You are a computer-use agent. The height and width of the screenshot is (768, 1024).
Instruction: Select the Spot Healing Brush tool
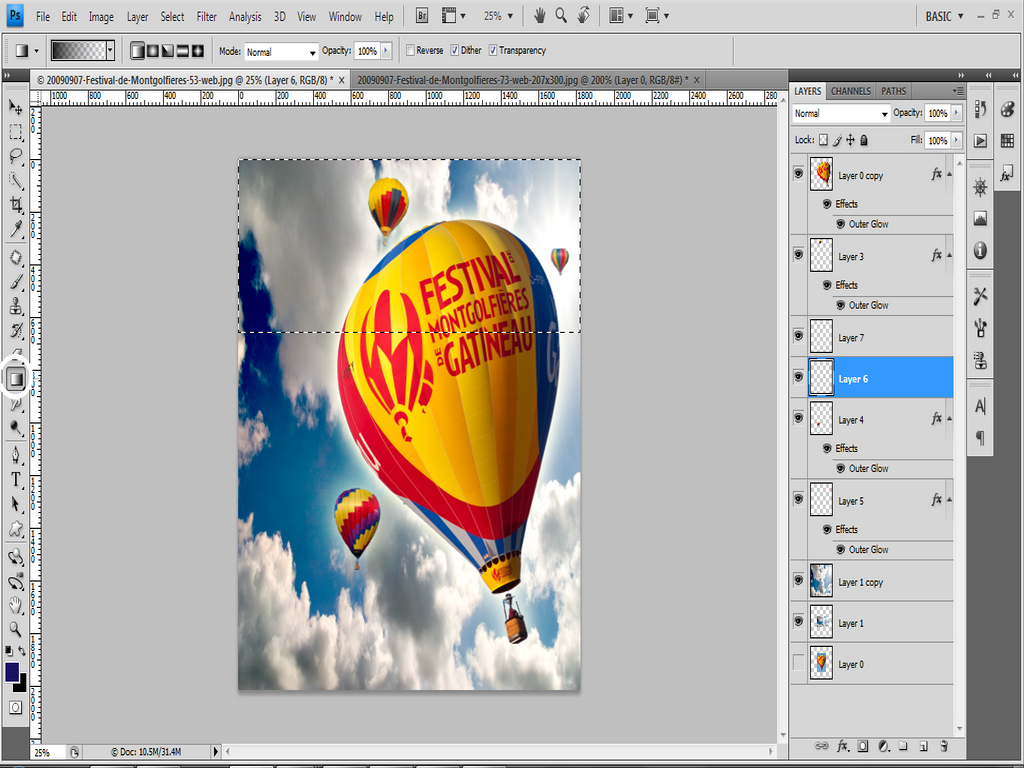point(16,257)
